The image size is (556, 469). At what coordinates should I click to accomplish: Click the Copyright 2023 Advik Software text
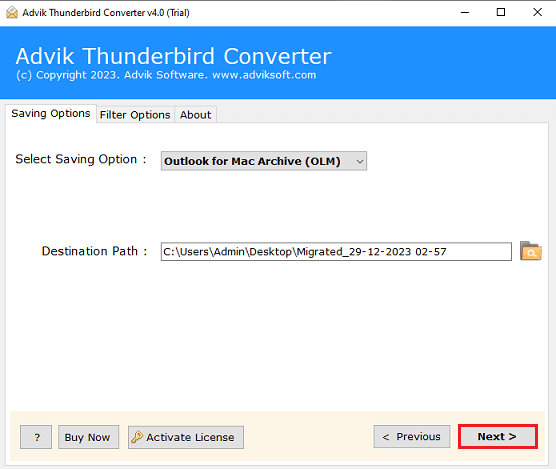(166, 75)
